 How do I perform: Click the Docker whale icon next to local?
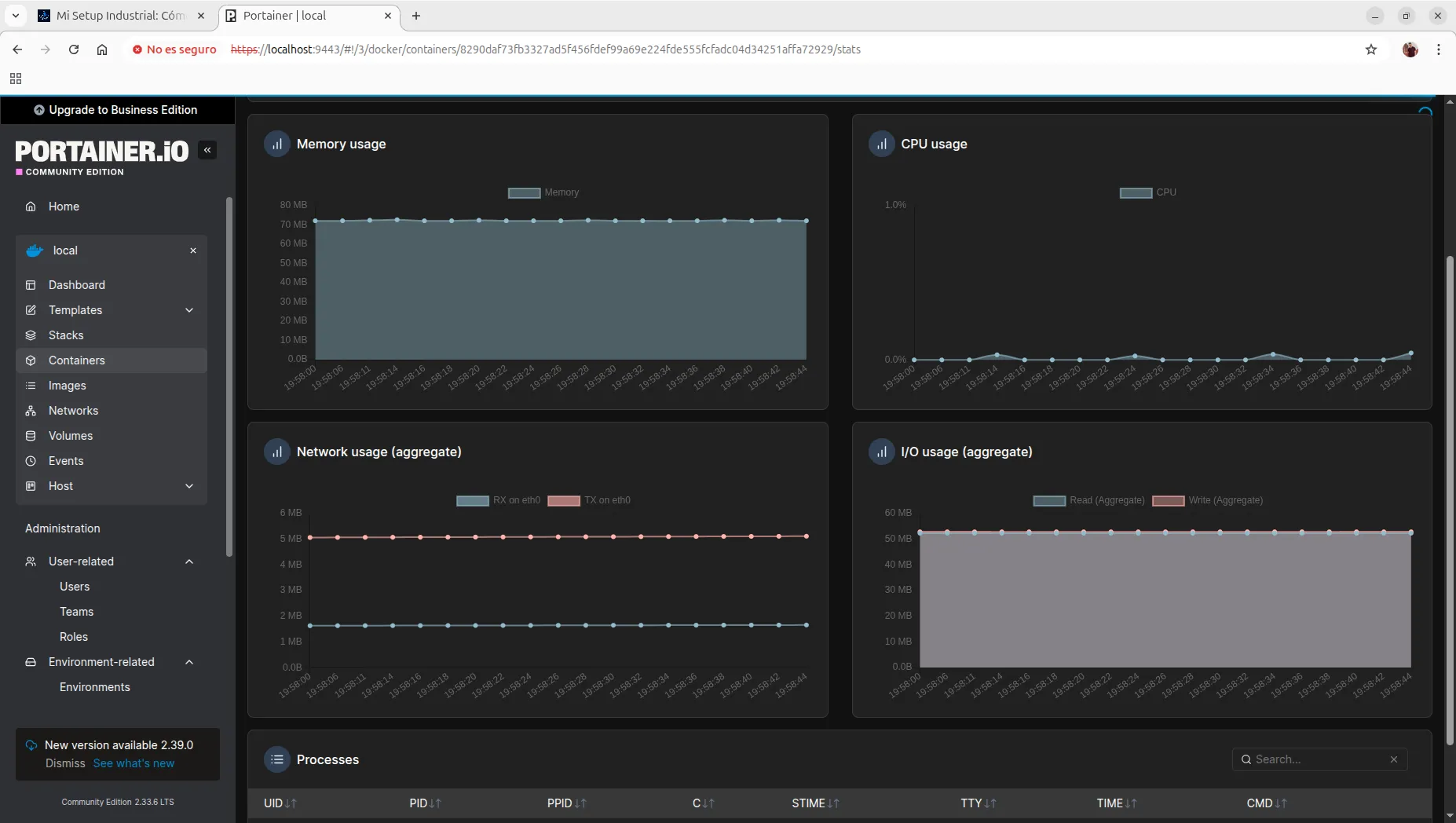tap(35, 251)
